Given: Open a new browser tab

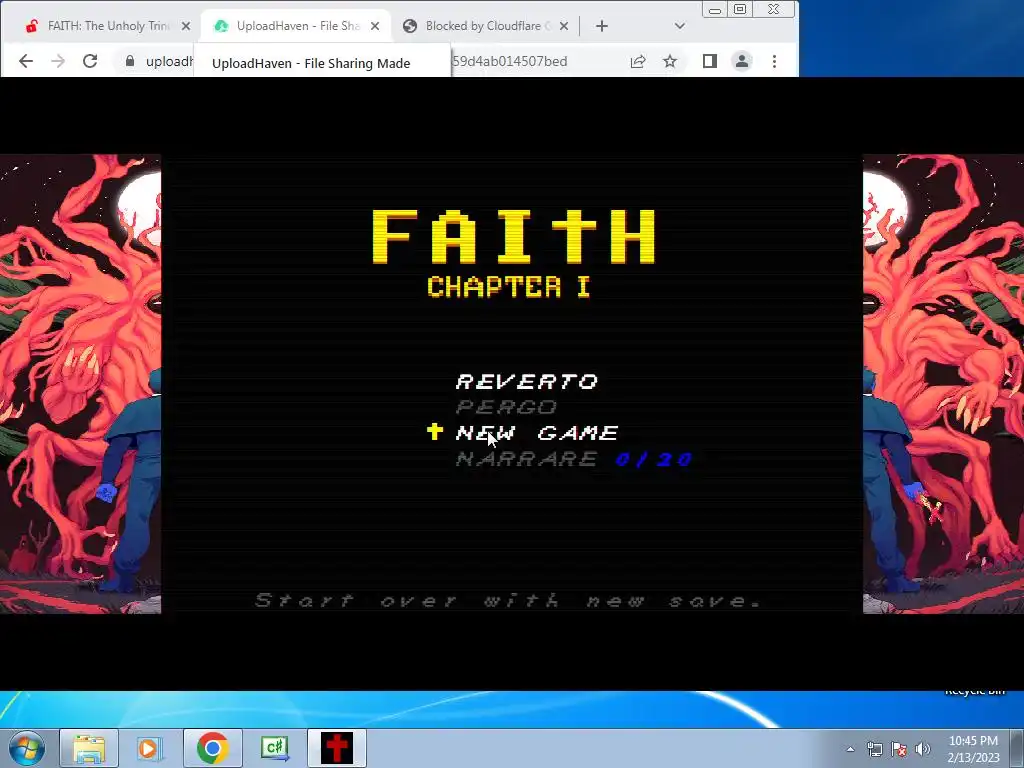Looking at the screenshot, I should 601,26.
